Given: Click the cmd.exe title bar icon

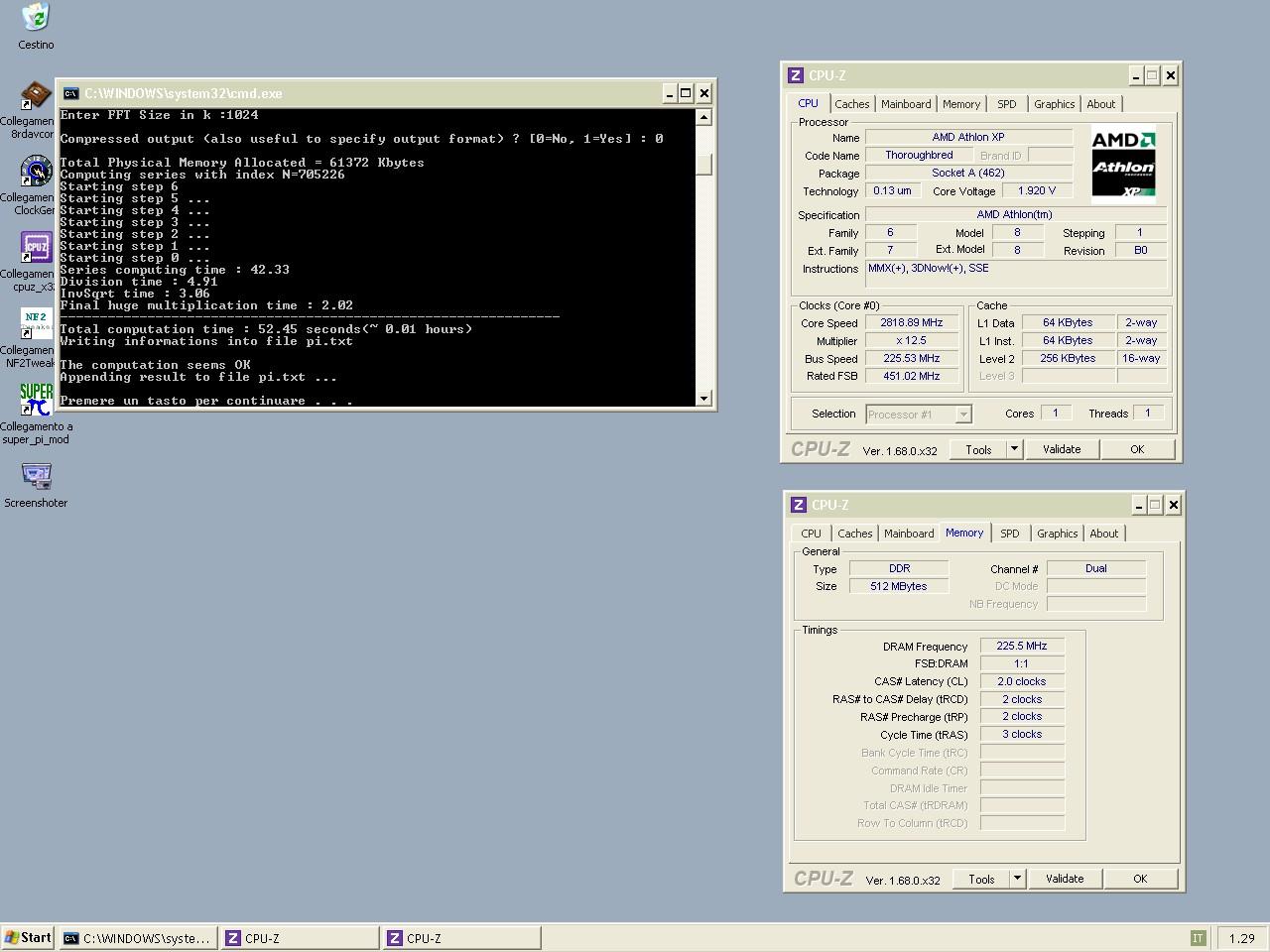Looking at the screenshot, I should [70, 93].
